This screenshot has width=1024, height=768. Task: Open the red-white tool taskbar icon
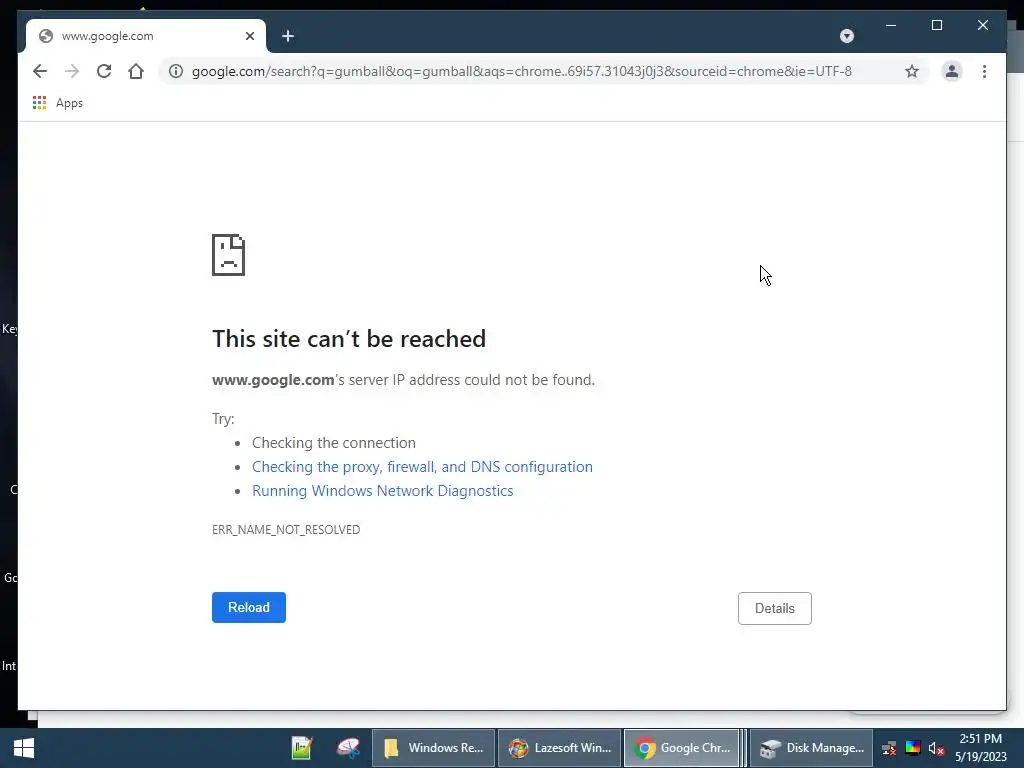pyautogui.click(x=348, y=748)
